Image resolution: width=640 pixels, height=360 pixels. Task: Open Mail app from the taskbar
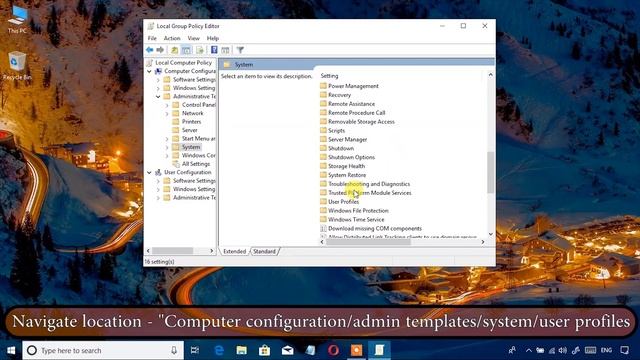[287, 350]
